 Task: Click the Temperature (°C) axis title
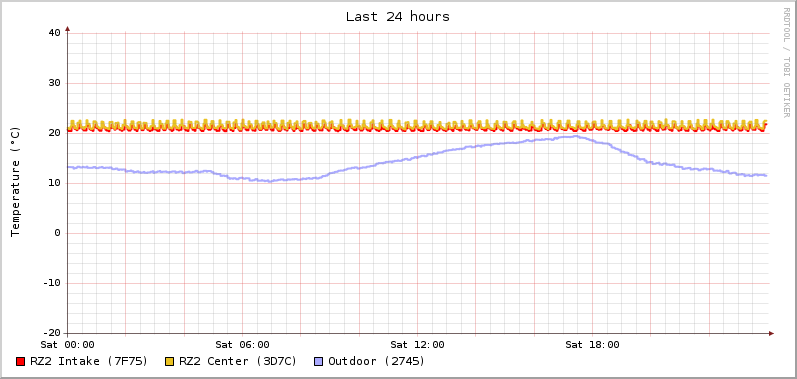pos(15,182)
